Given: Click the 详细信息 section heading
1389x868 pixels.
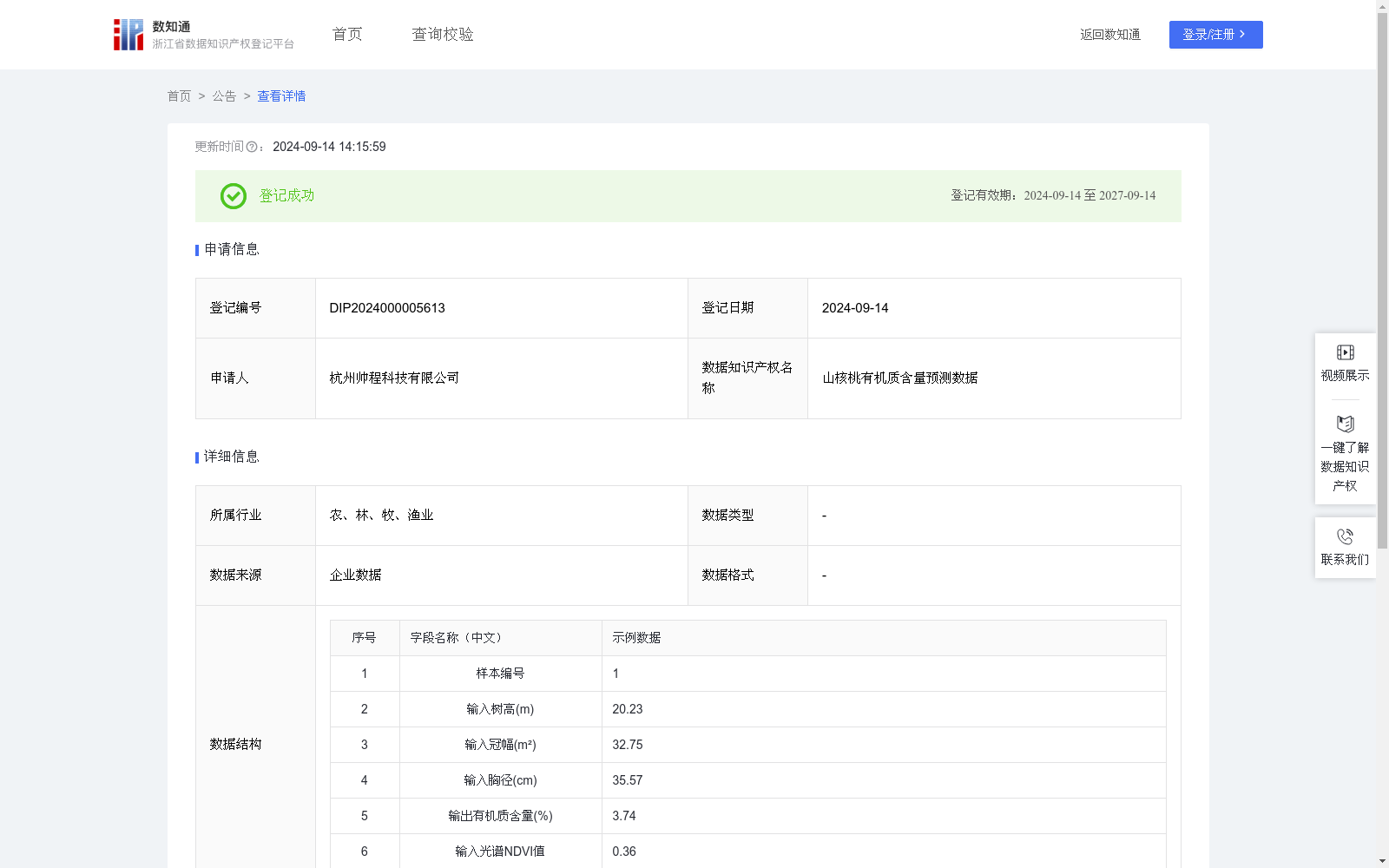Looking at the screenshot, I should [231, 457].
